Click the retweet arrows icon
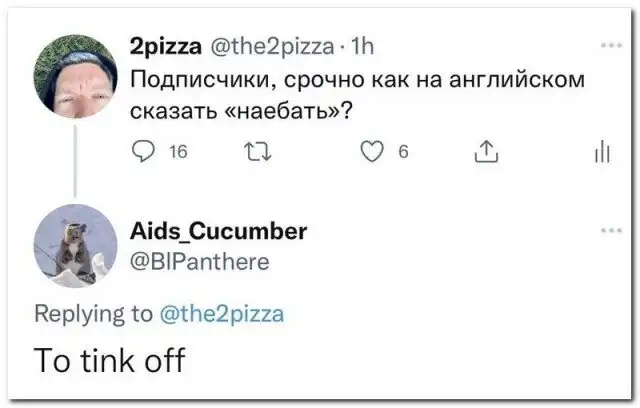Image resolution: width=640 pixels, height=408 pixels. [x=256, y=151]
